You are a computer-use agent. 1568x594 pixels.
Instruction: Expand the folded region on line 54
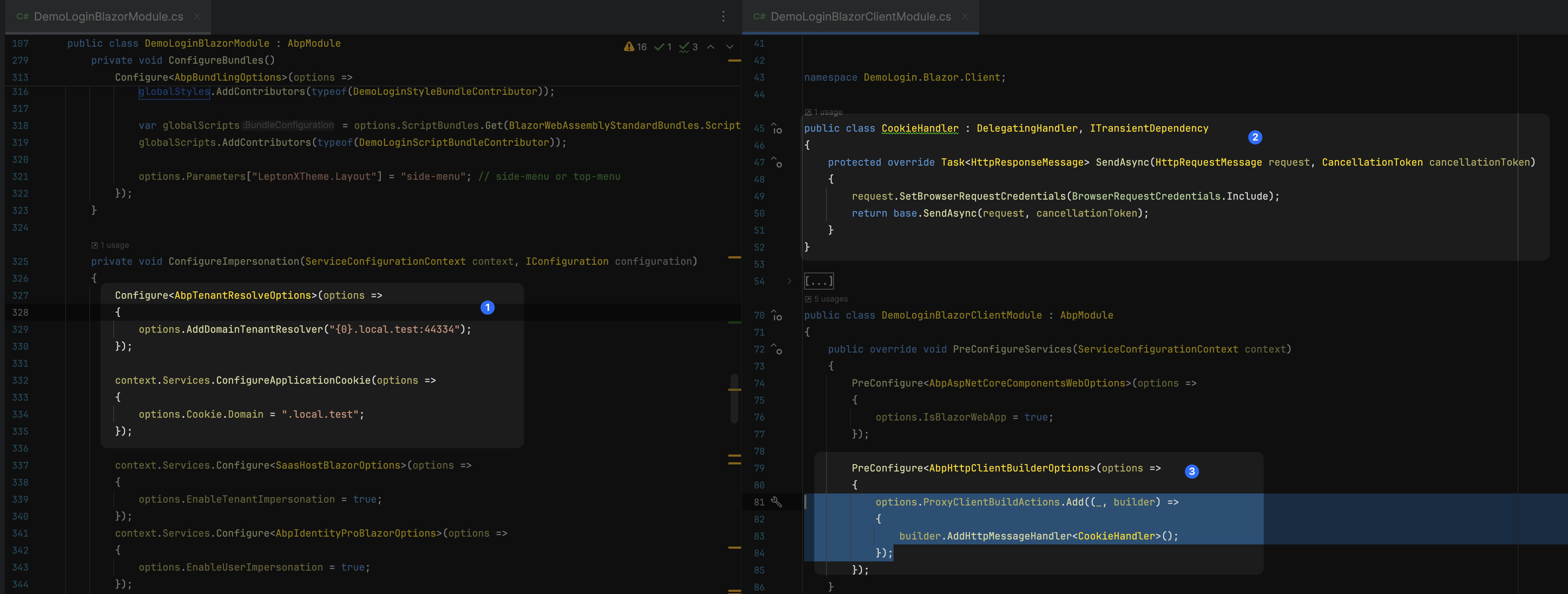click(789, 281)
